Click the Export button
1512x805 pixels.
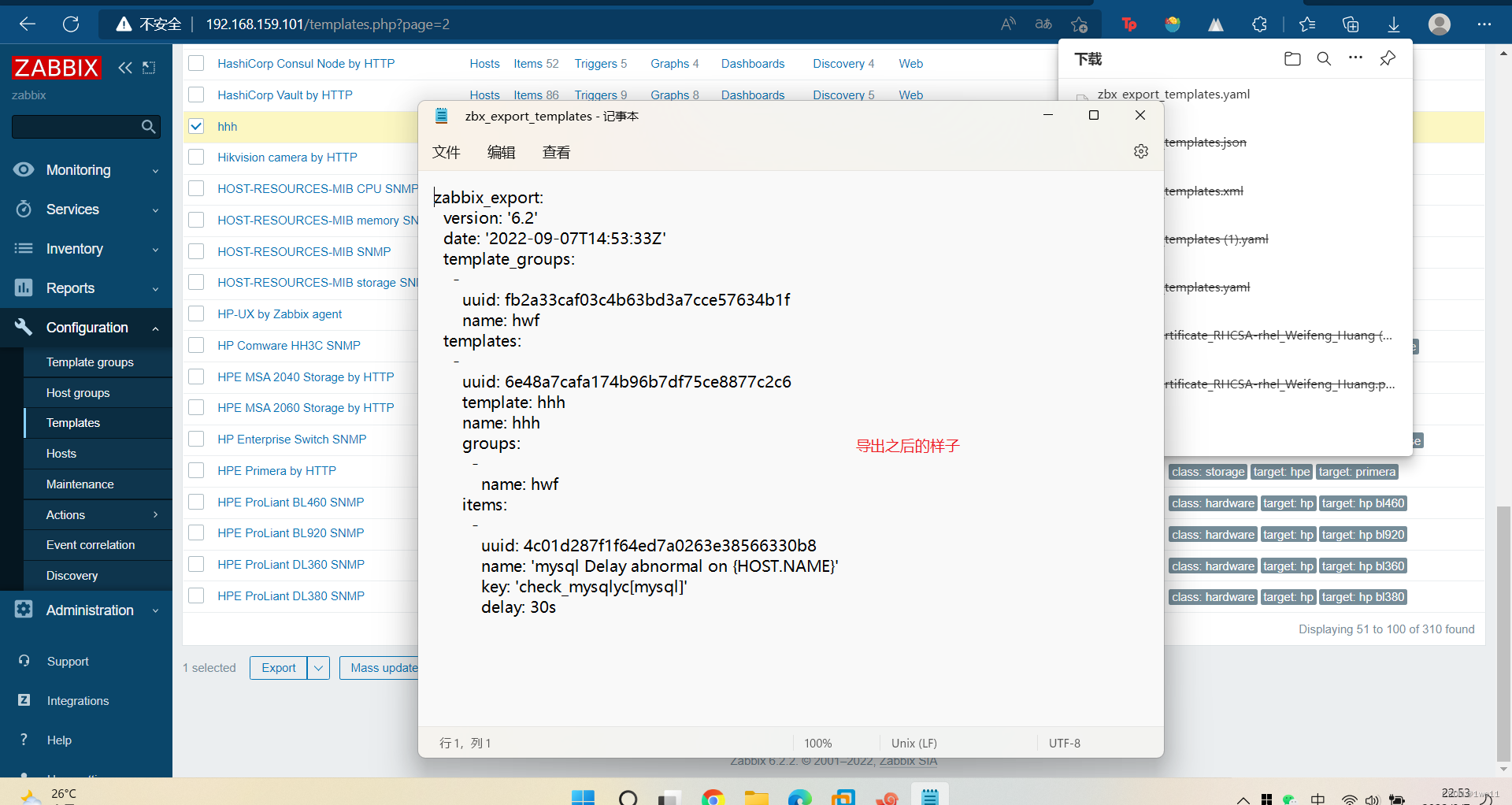(279, 668)
